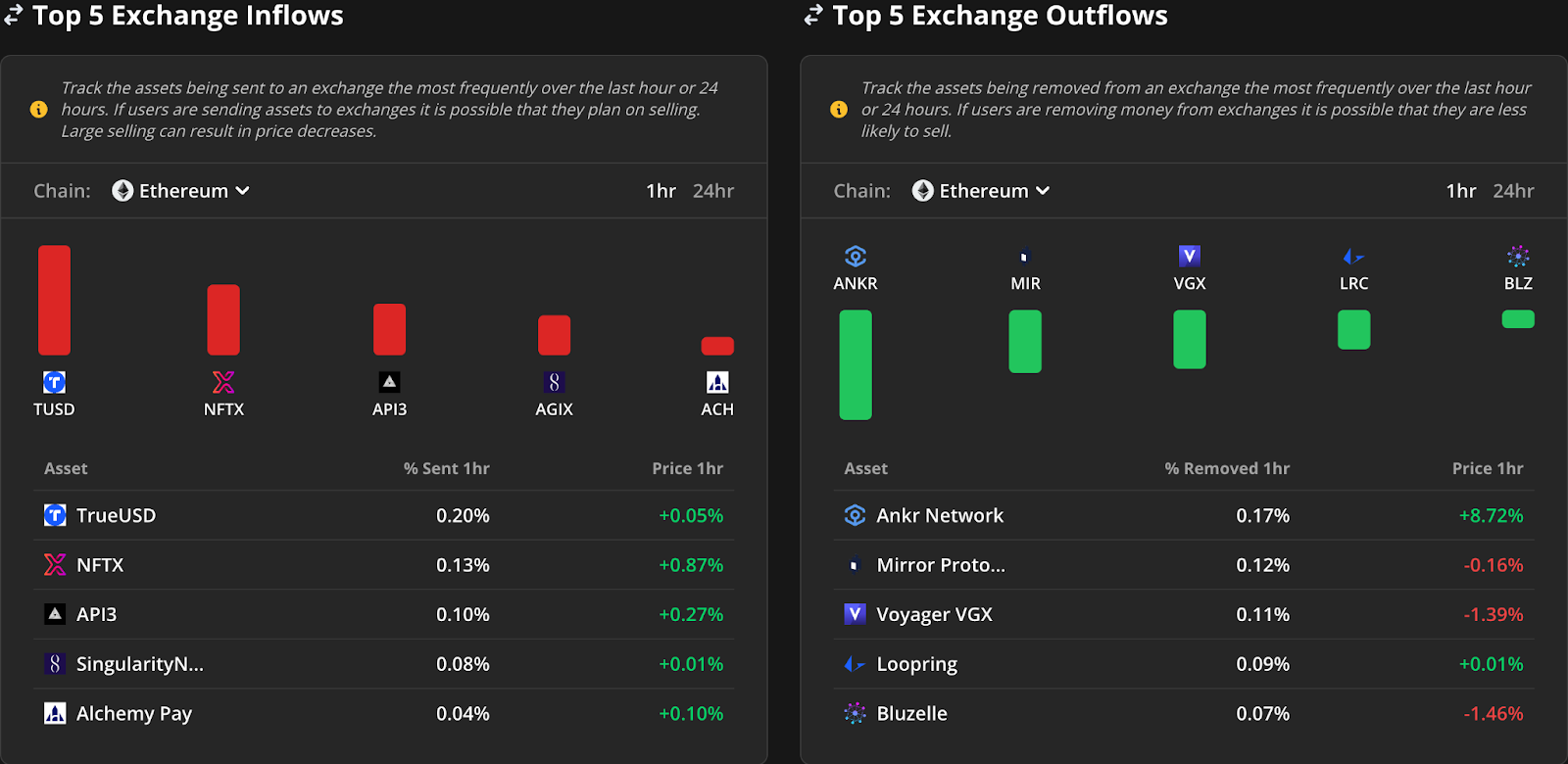Click the chevron next to Ethereum in Outflows

click(x=1043, y=191)
